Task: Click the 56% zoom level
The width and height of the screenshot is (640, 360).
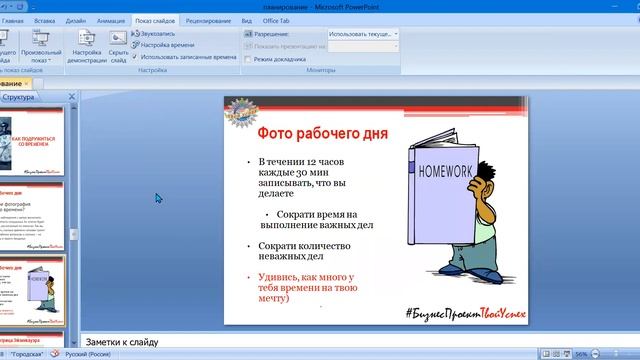Action: click(x=581, y=354)
